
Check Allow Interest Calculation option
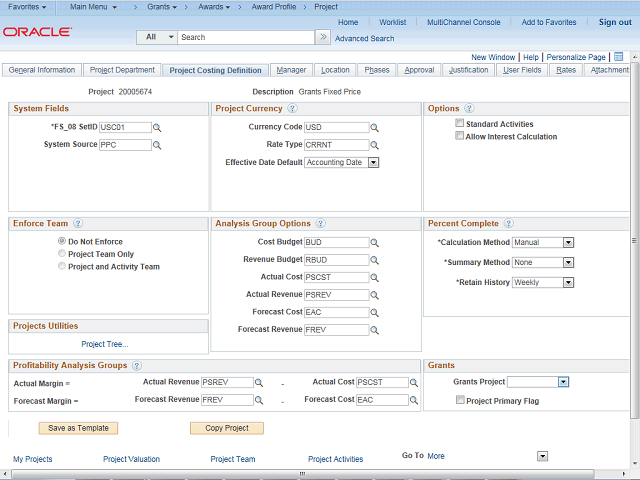[459, 136]
